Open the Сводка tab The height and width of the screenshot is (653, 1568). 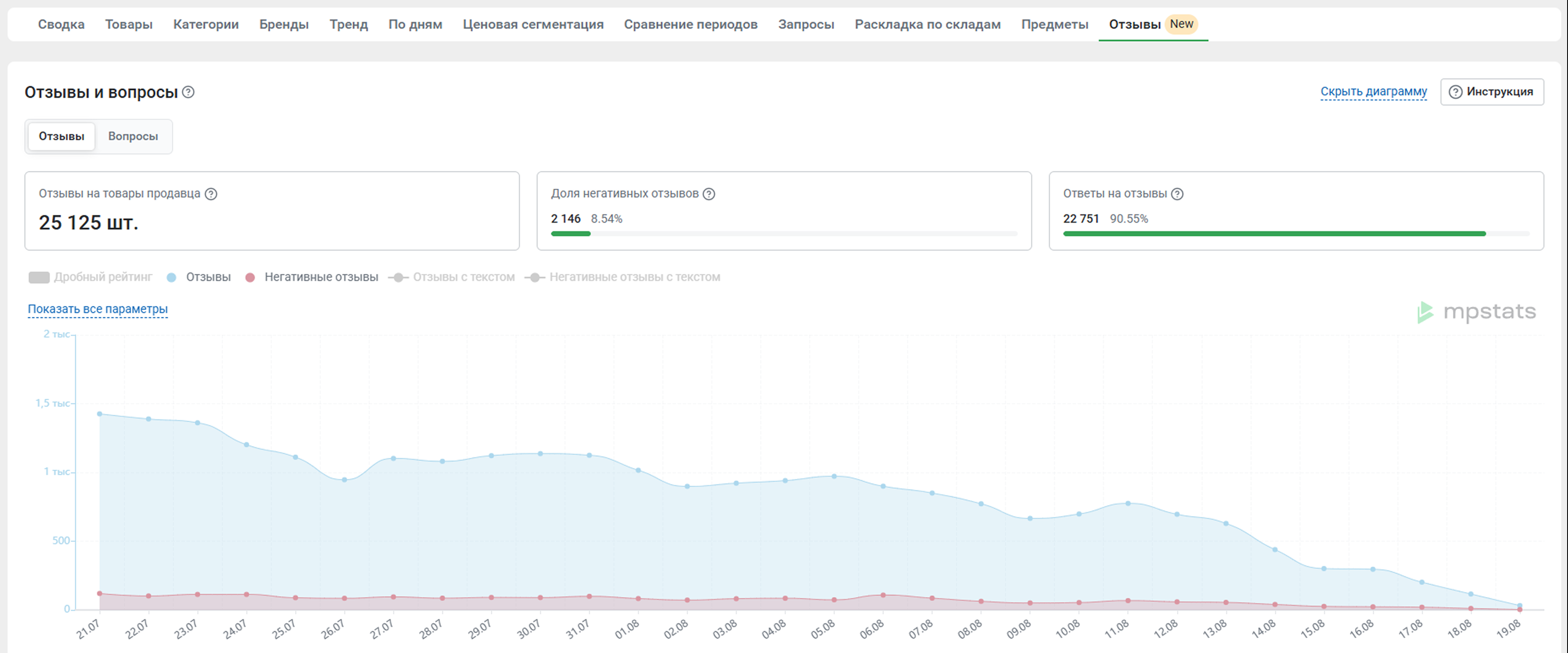point(61,24)
